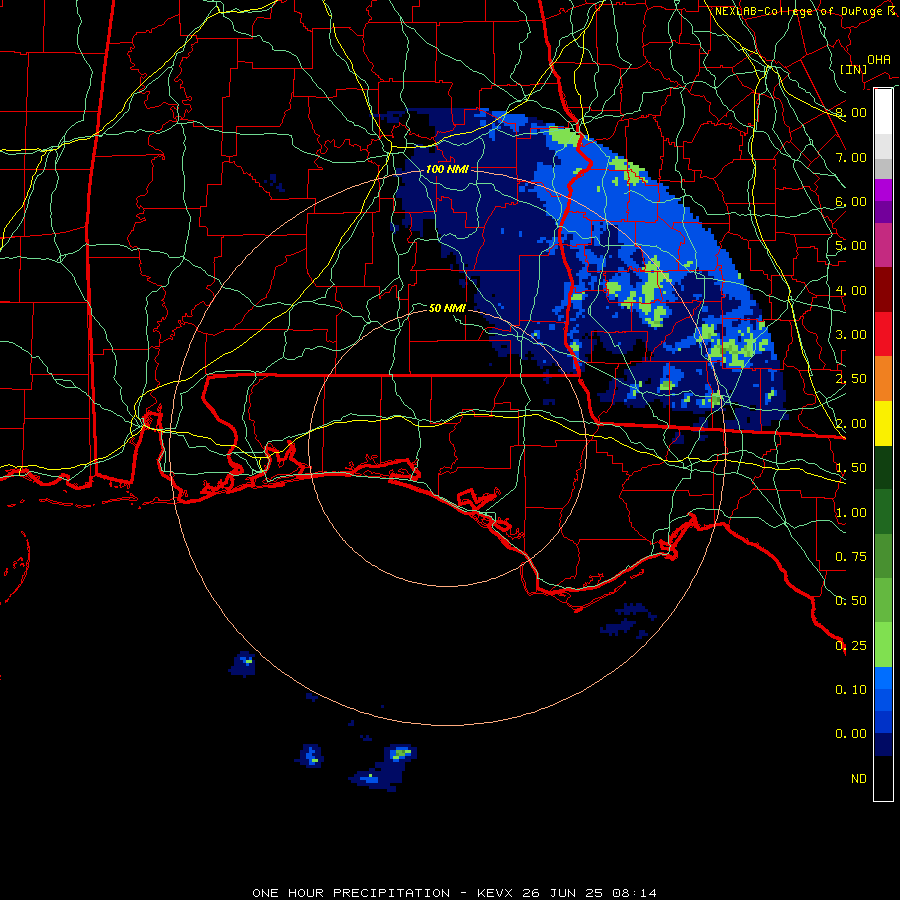Click the NEXLAB-College of DuPage label
The image size is (900, 900).
(804, 11)
